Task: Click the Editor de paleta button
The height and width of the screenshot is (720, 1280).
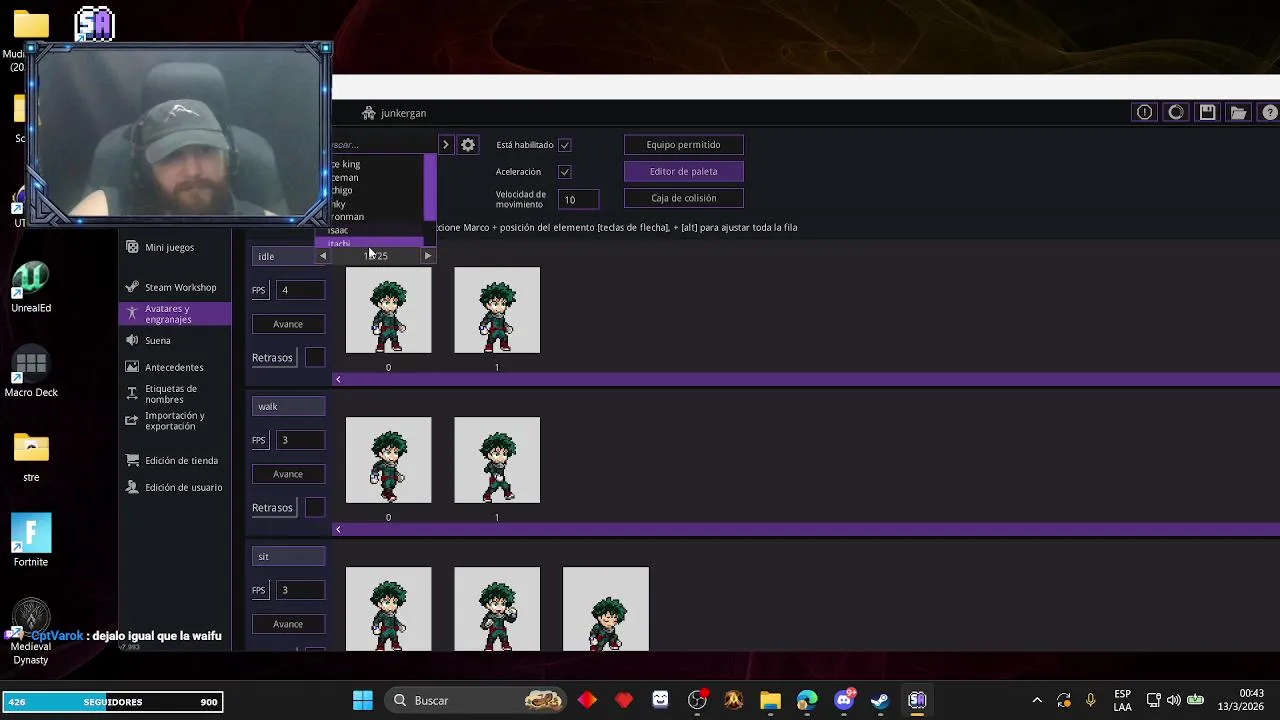Action: click(683, 172)
